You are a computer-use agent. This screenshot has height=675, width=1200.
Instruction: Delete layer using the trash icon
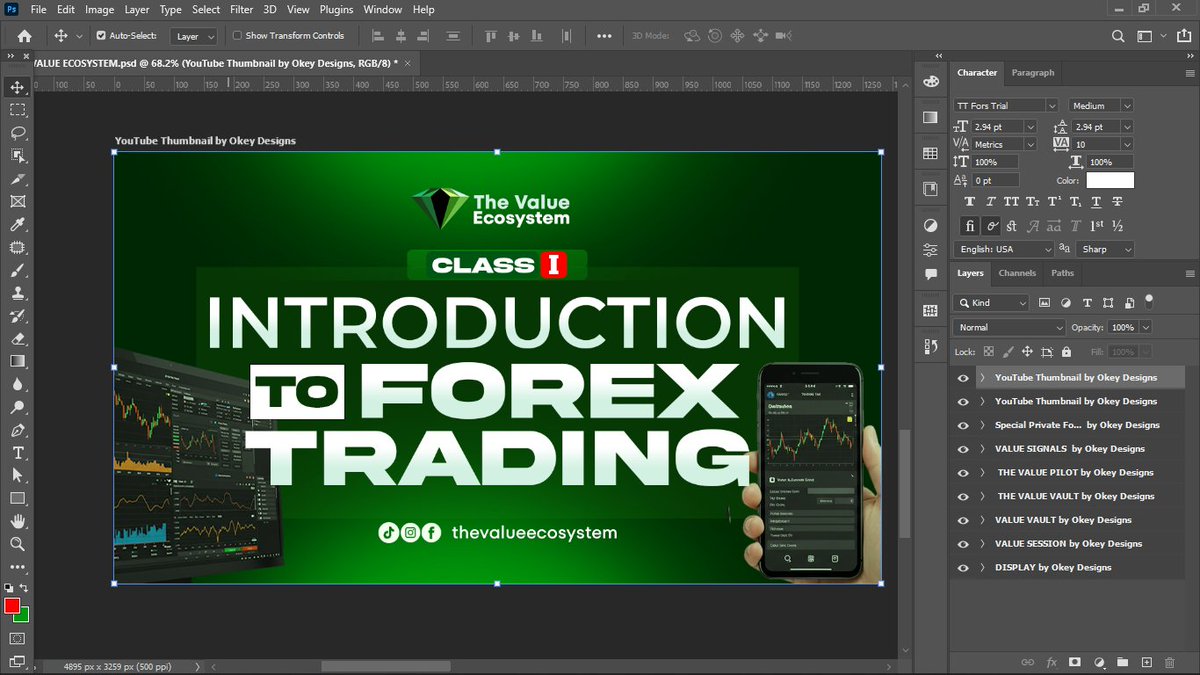(x=1170, y=662)
